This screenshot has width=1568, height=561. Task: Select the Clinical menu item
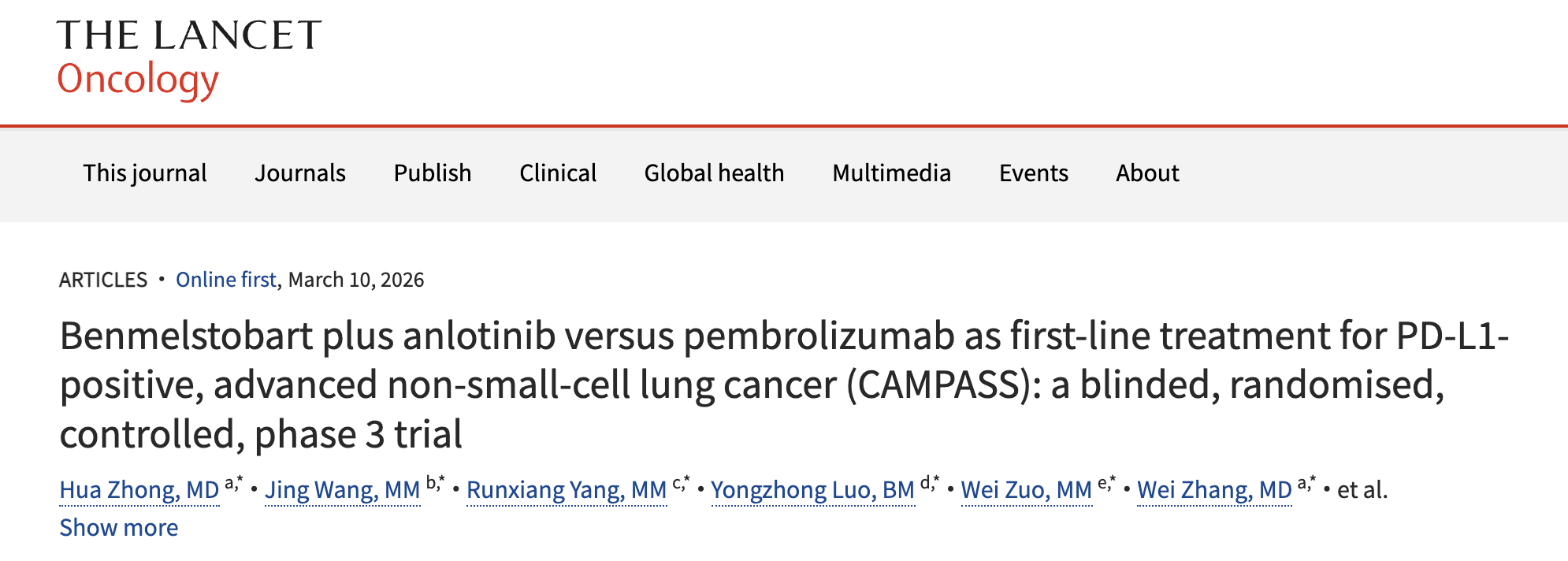(558, 173)
